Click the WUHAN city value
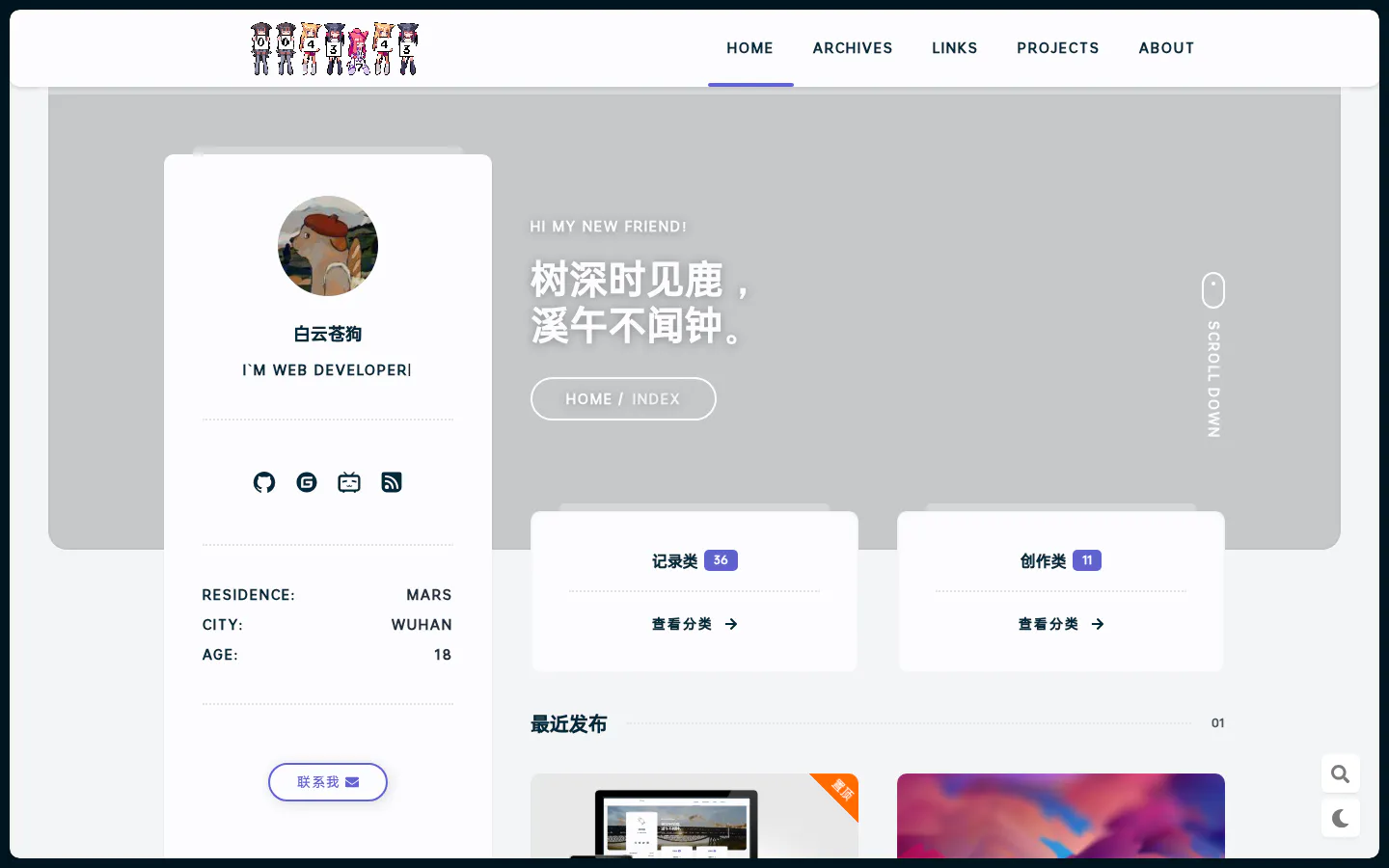 pyautogui.click(x=422, y=625)
